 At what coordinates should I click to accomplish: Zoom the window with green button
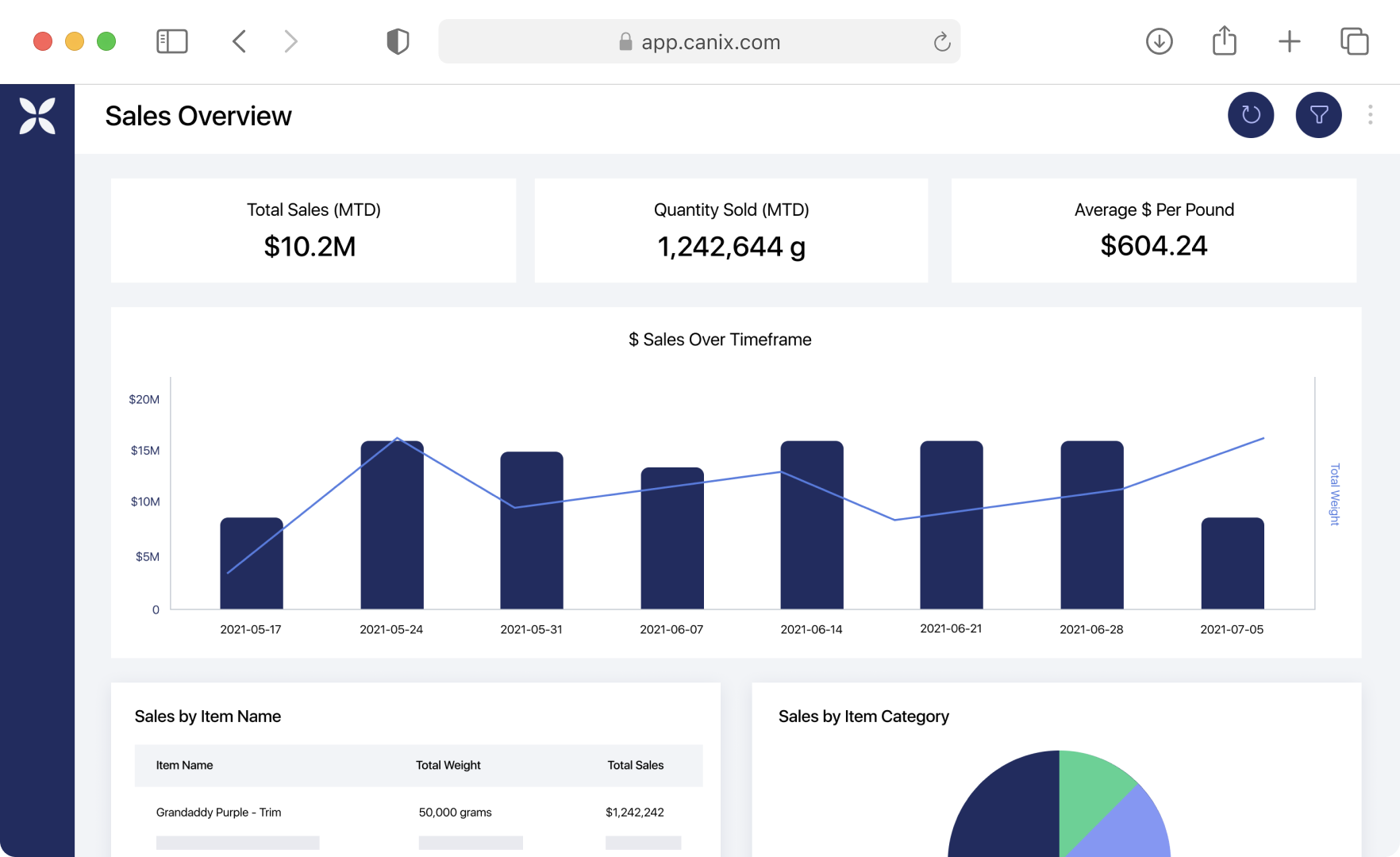pyautogui.click(x=106, y=41)
